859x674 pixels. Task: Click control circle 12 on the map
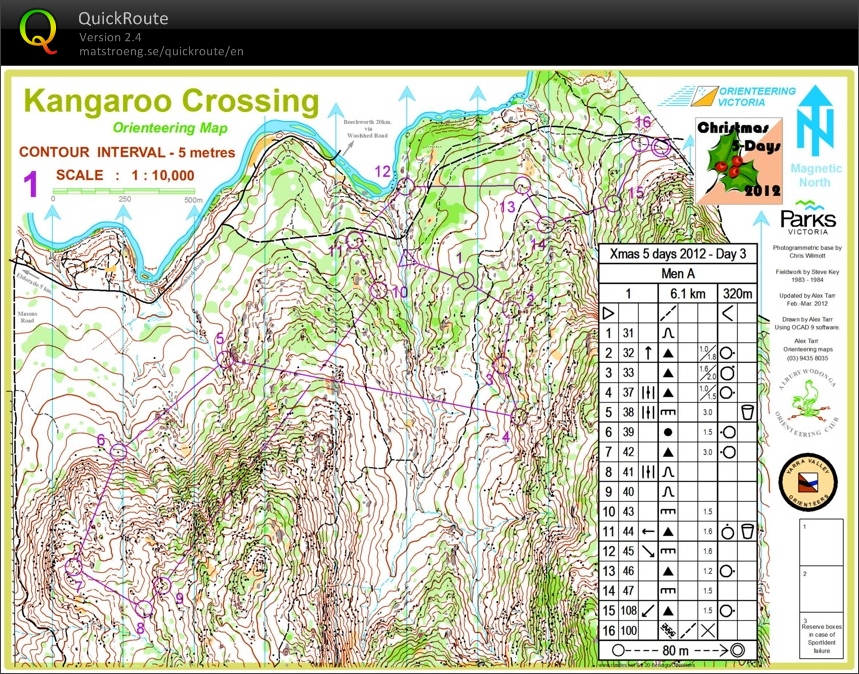point(405,186)
